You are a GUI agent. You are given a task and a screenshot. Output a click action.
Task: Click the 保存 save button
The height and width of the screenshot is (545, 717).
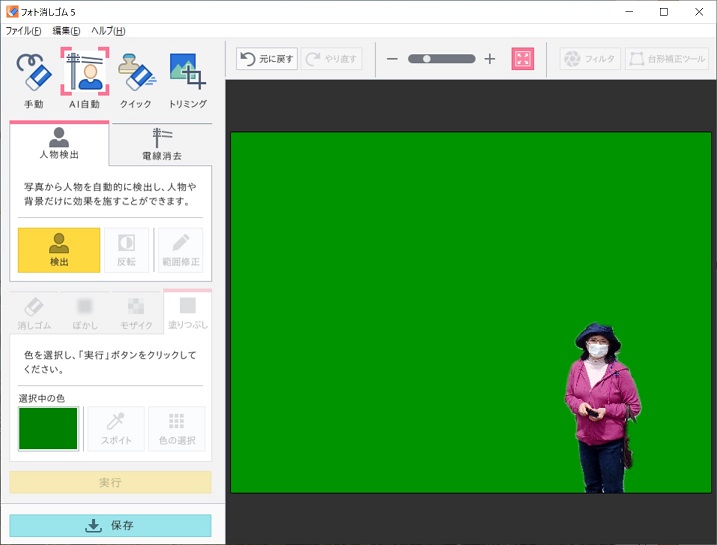click(x=110, y=525)
